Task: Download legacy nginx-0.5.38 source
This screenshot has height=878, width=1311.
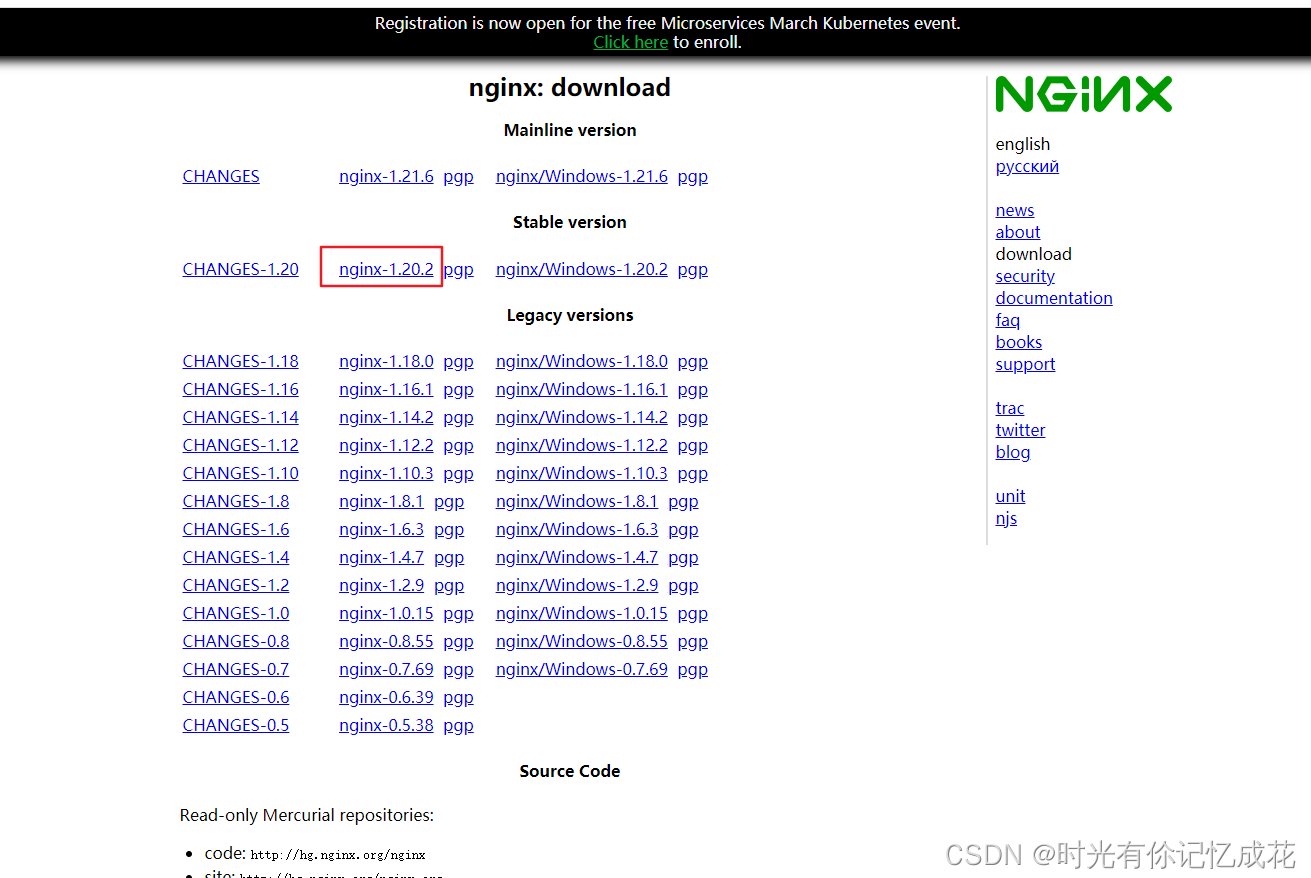Action: [386, 725]
